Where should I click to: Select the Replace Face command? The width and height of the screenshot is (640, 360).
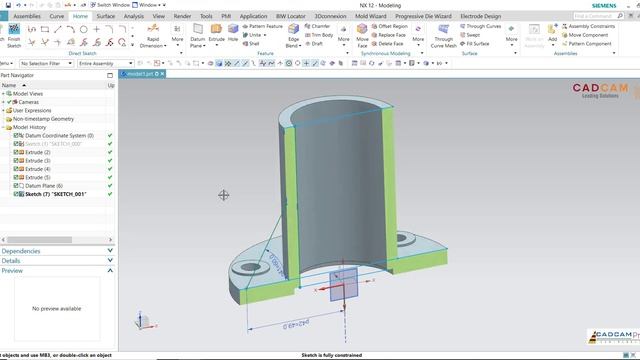[x=389, y=35]
